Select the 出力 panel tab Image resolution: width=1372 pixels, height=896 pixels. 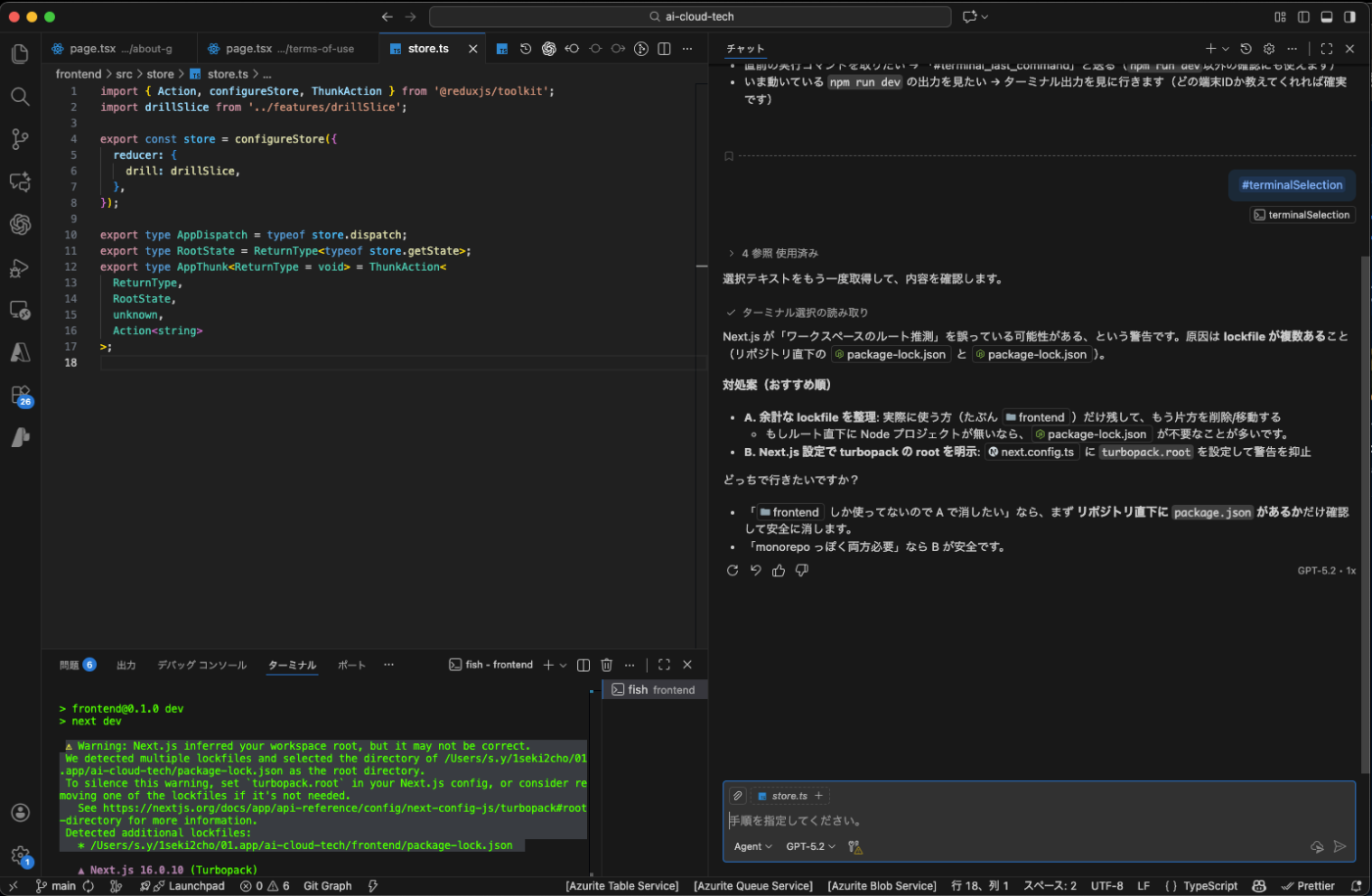[126, 665]
